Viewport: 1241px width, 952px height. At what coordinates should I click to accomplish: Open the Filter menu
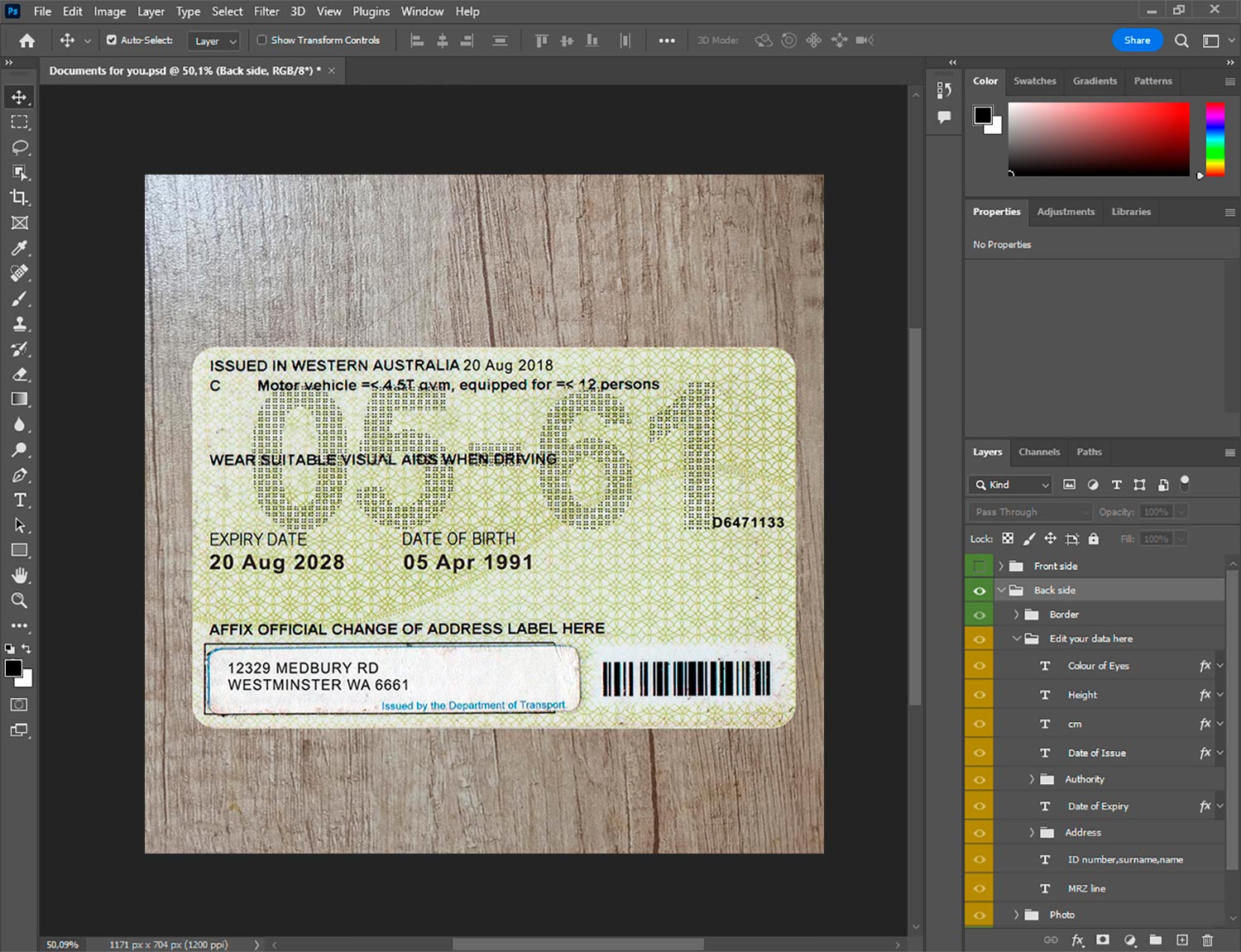(266, 12)
